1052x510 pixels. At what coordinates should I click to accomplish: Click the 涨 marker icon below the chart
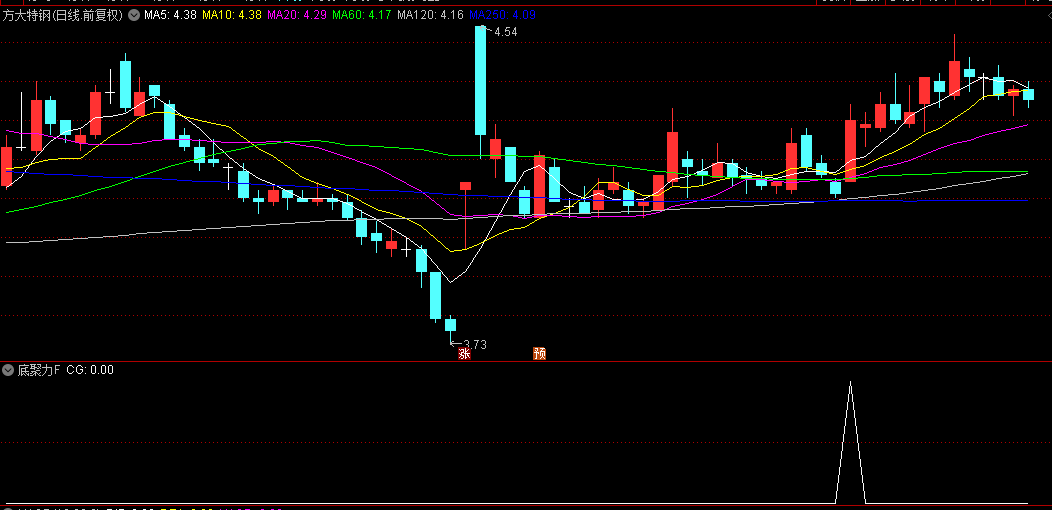[464, 354]
